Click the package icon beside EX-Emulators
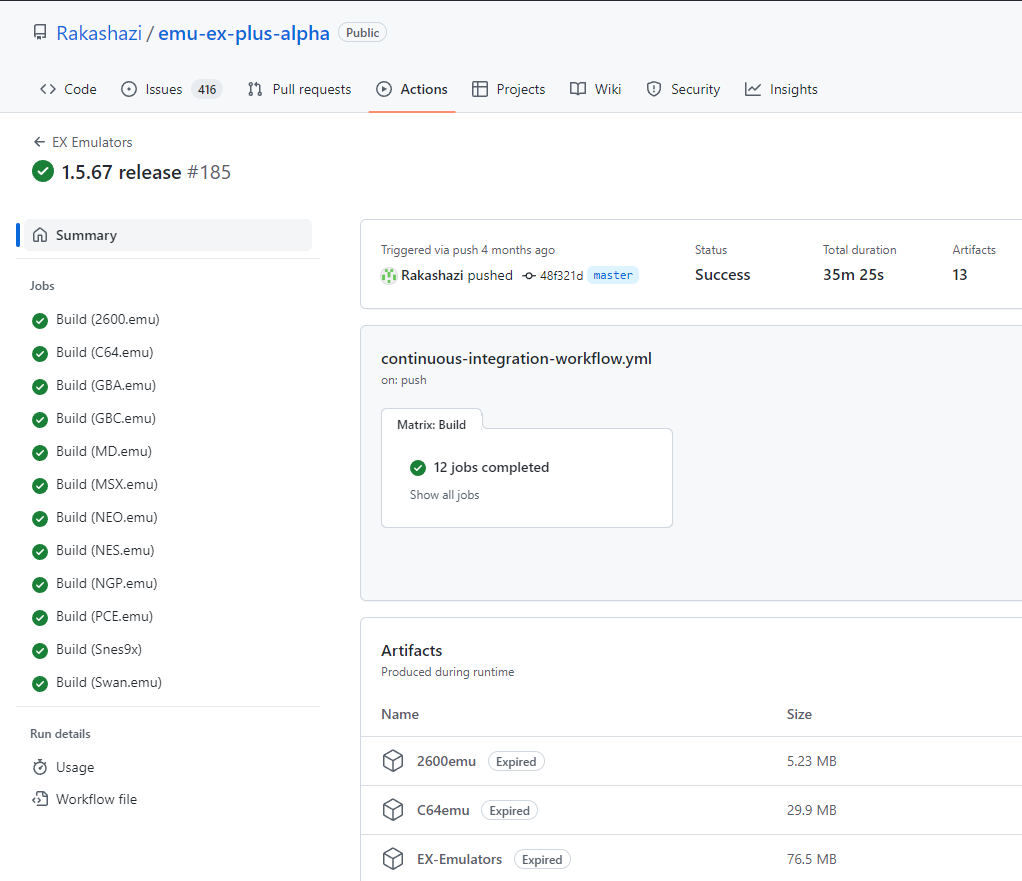Viewport: 1022px width, 881px height. click(392, 859)
